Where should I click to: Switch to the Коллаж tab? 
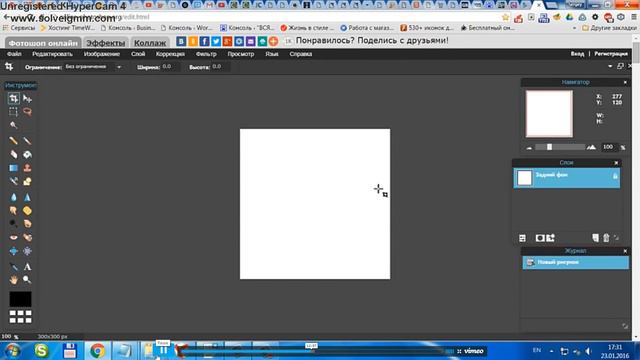tap(150, 43)
